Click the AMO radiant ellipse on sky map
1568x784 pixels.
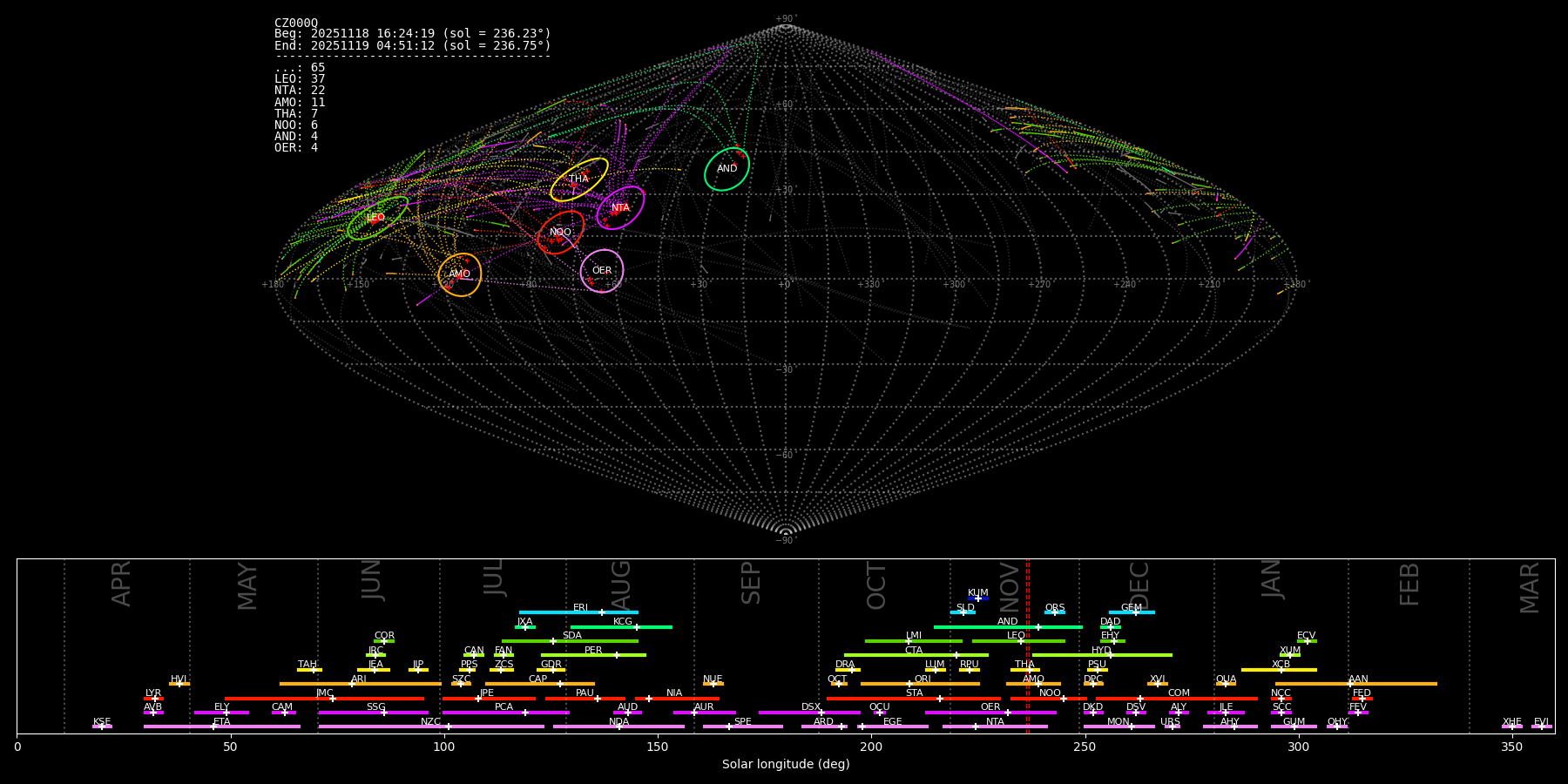point(460,274)
